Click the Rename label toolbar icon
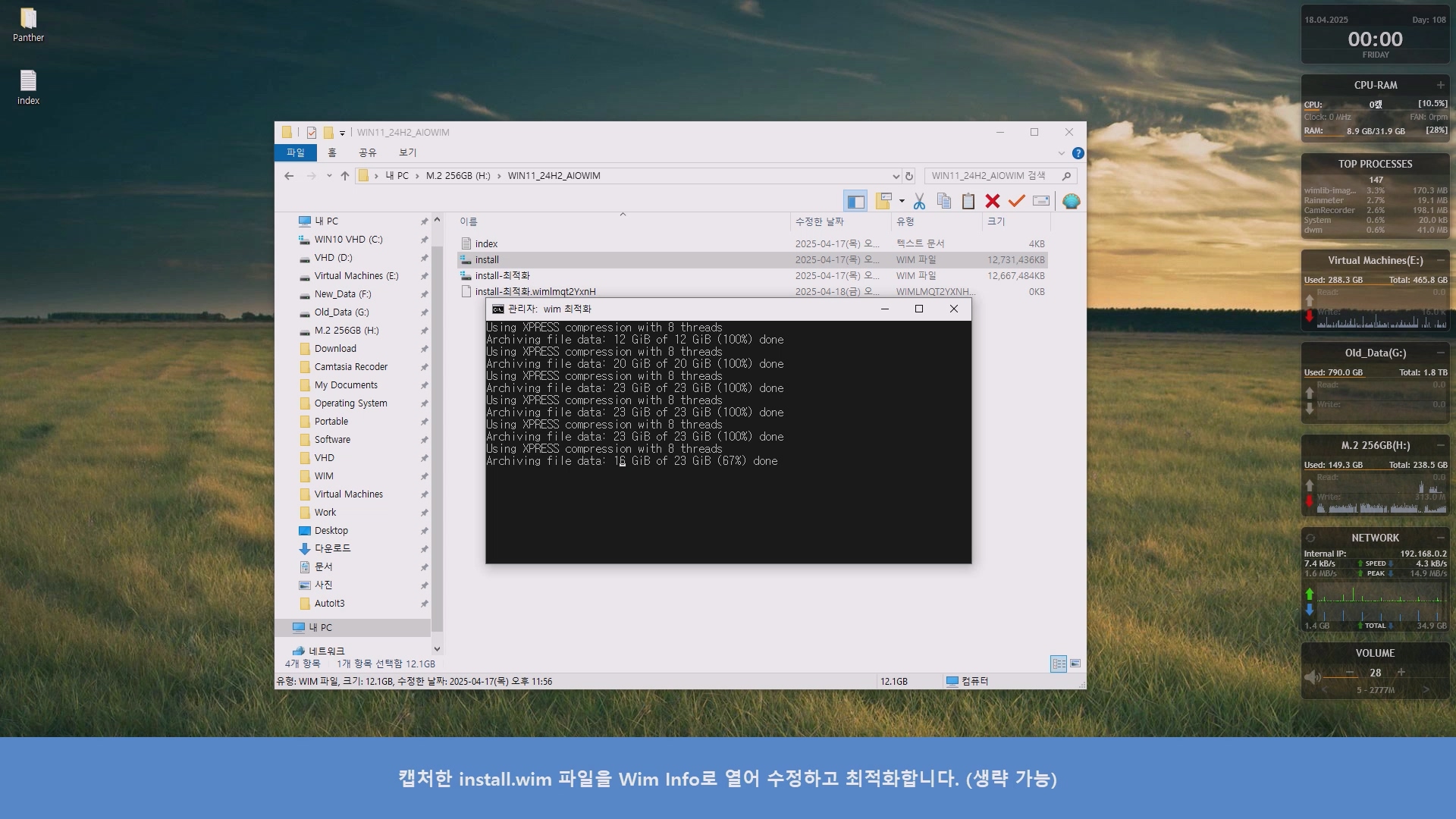The height and width of the screenshot is (819, 1456). pyautogui.click(x=1041, y=201)
